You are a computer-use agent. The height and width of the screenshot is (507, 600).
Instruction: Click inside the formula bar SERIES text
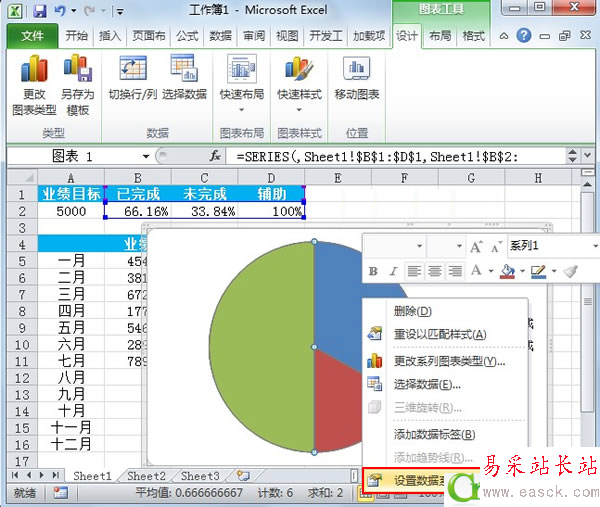[377, 156]
